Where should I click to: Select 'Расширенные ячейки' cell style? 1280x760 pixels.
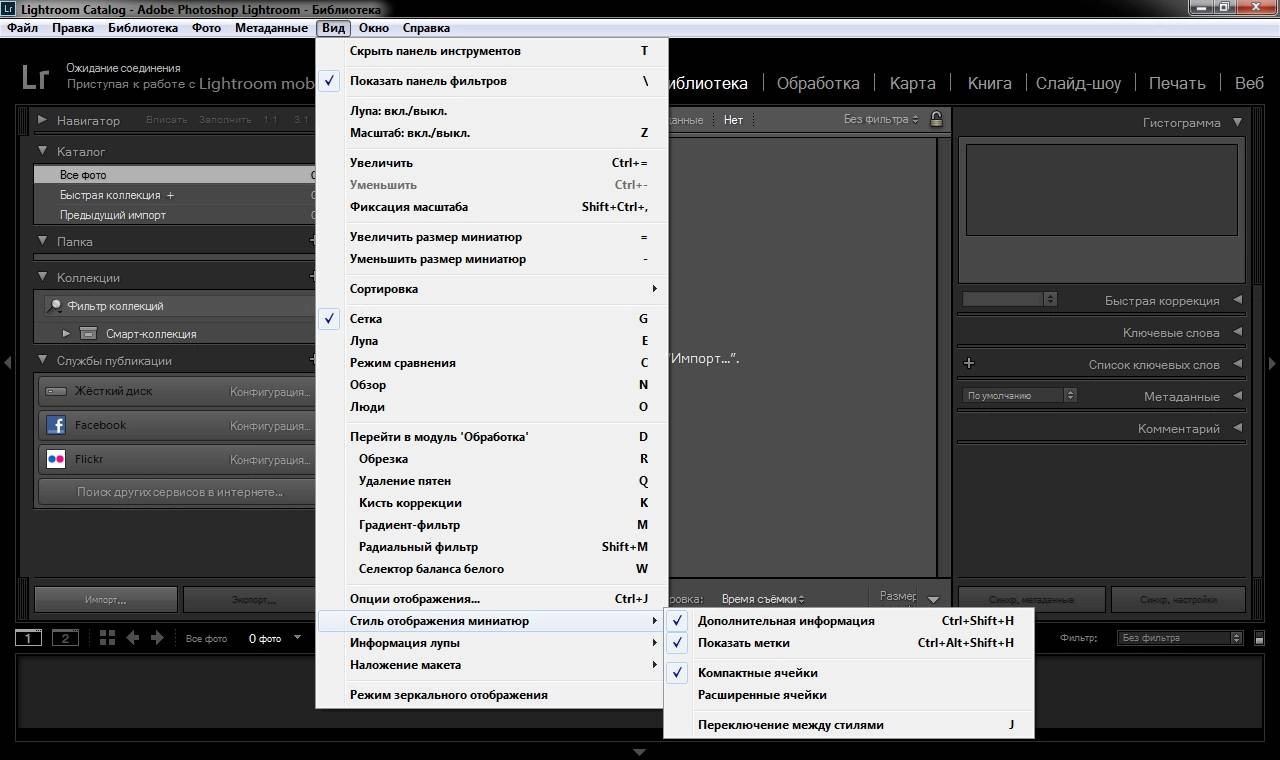click(x=849, y=695)
